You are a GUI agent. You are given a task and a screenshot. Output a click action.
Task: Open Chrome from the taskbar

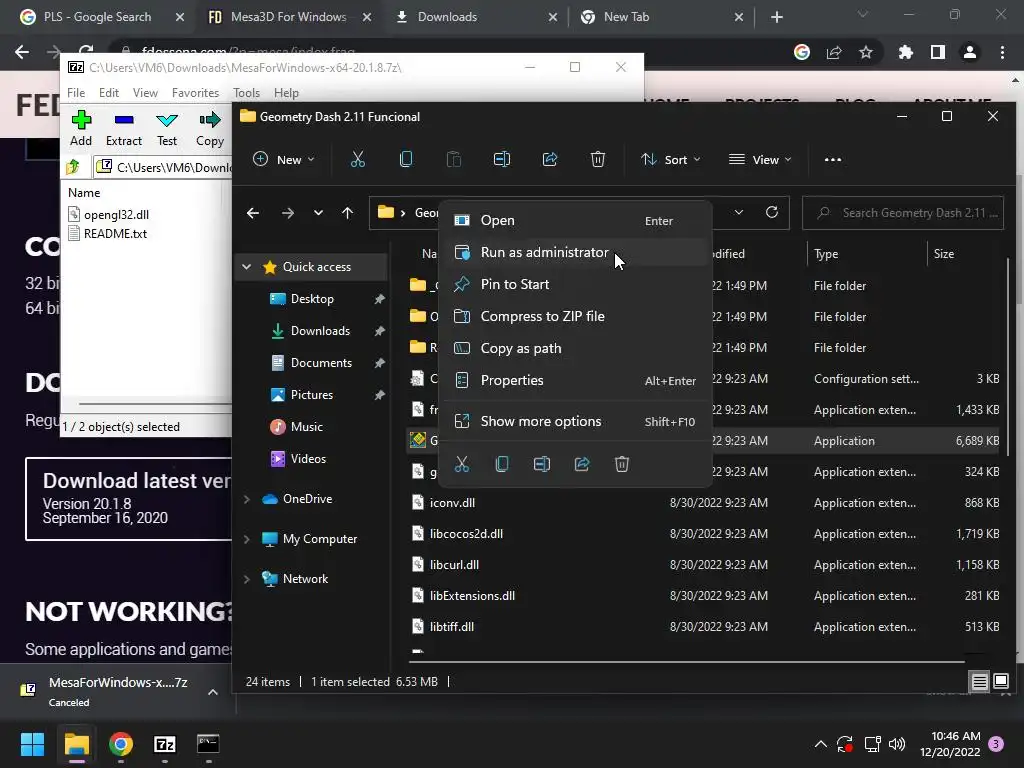(121, 744)
